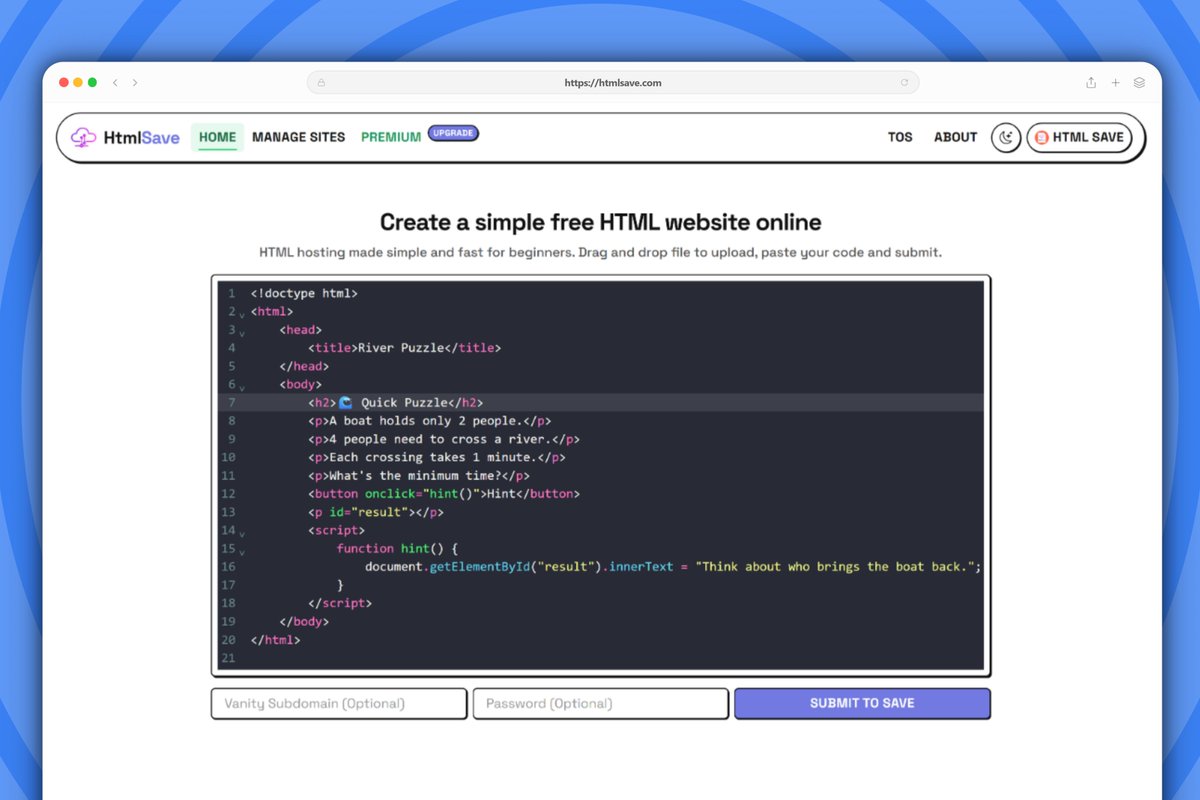Click the HtmlSave cloud logo
Viewport: 1200px width, 800px height.
[x=84, y=138]
